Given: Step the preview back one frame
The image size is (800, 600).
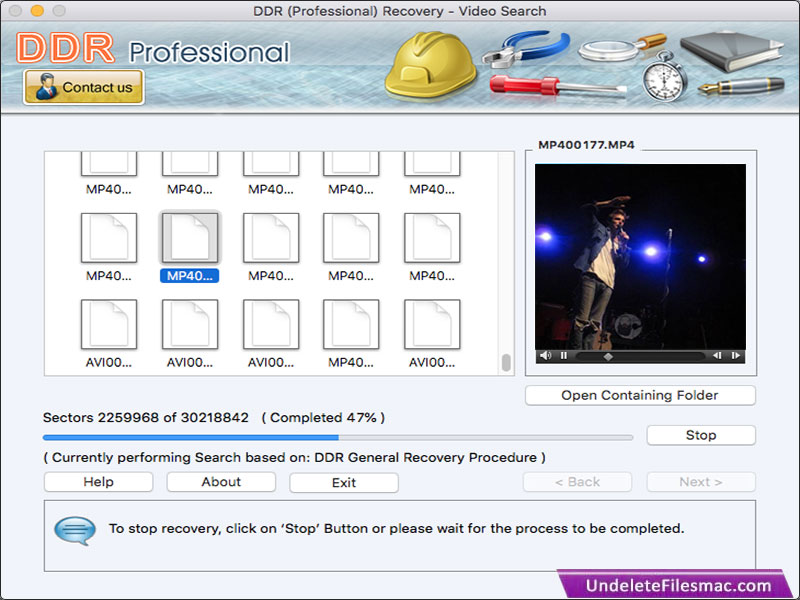Looking at the screenshot, I should click(717, 355).
